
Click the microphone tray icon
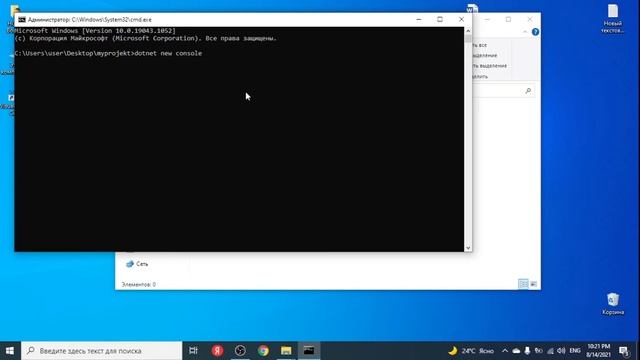coord(527,351)
